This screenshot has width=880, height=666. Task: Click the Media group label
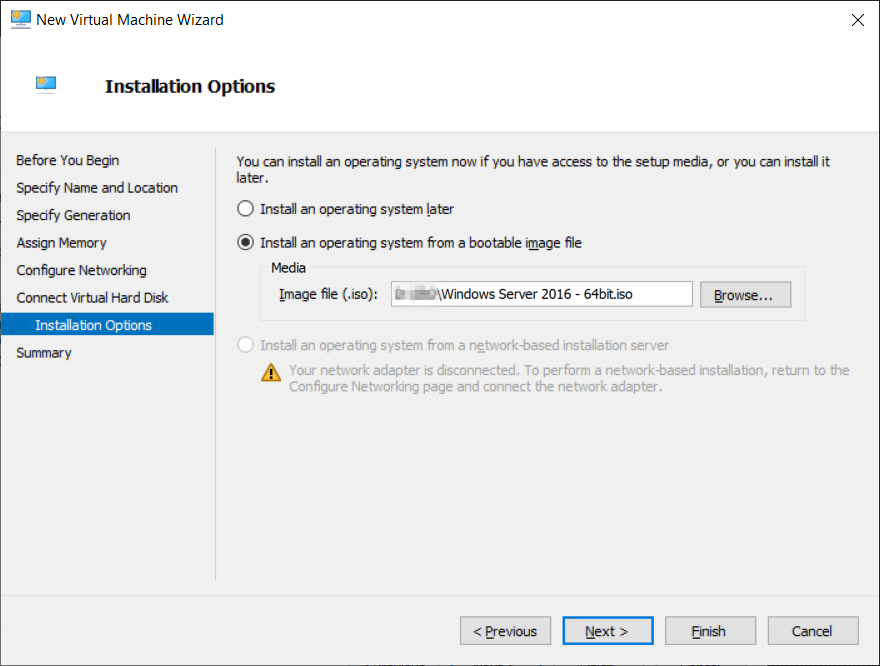coord(288,268)
